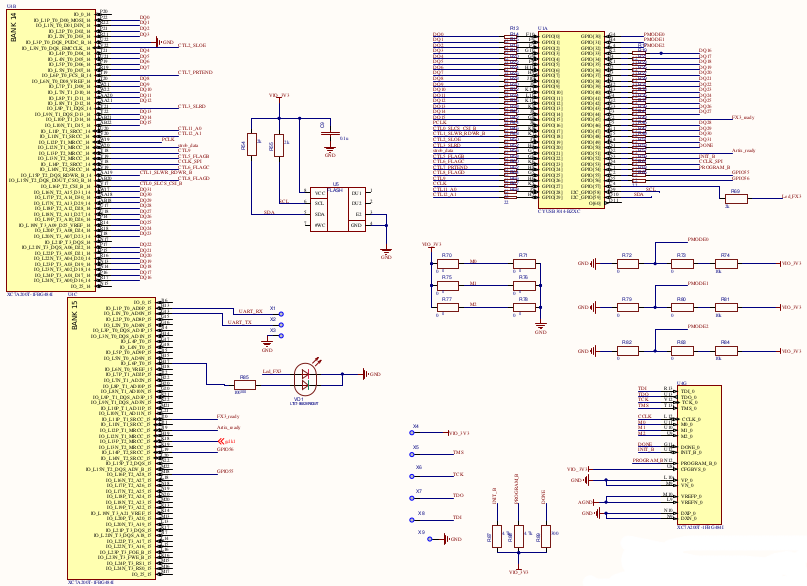
Task: Select resistor R74 near VIO_3V3
Action: pyautogui.click(x=726, y=264)
